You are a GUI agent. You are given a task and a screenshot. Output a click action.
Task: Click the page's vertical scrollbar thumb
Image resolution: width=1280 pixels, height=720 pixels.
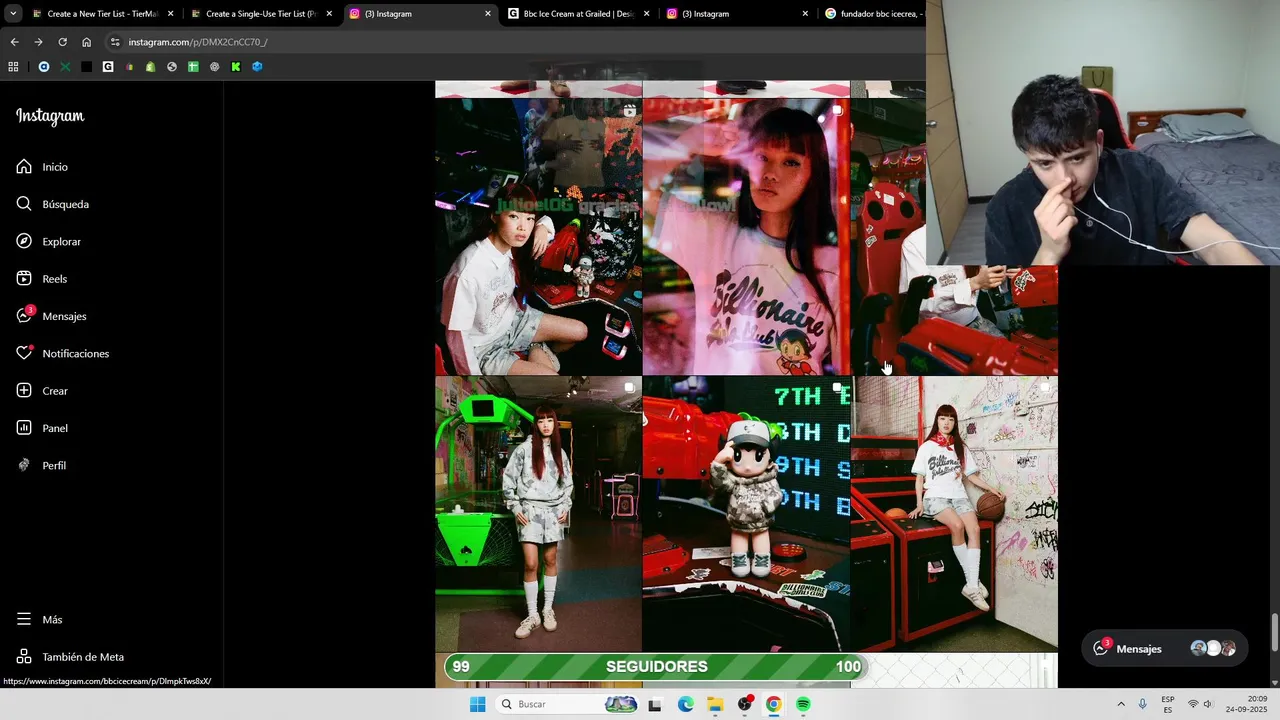1275,633
